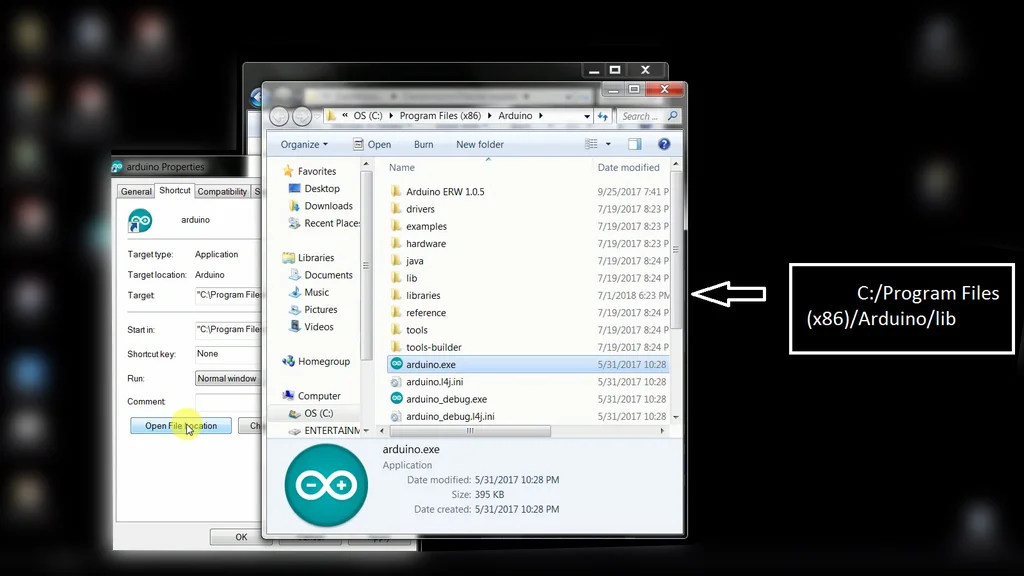Screen dimensions: 1024x576
Task: Select the libraries folder icon
Action: tap(396, 295)
